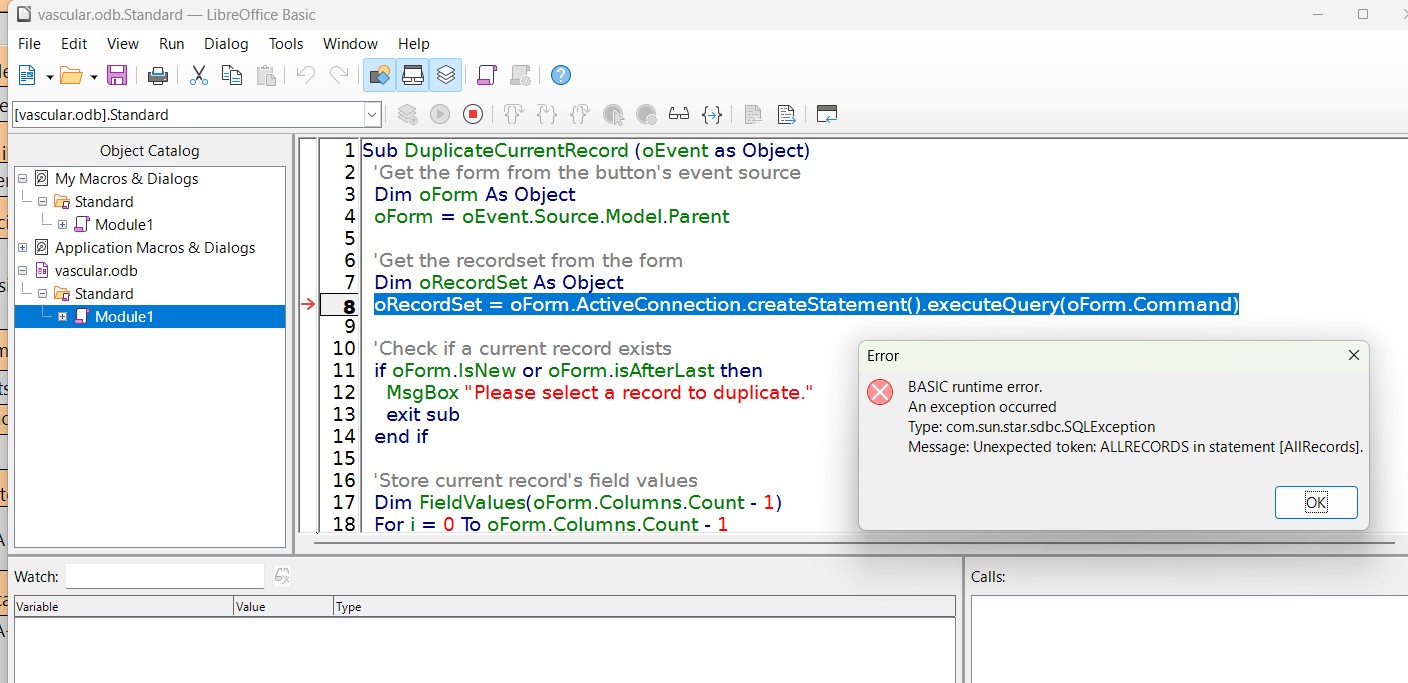Viewport: 1408px width, 683px height.
Task: Click OK in the Error dialog
Action: click(1315, 503)
